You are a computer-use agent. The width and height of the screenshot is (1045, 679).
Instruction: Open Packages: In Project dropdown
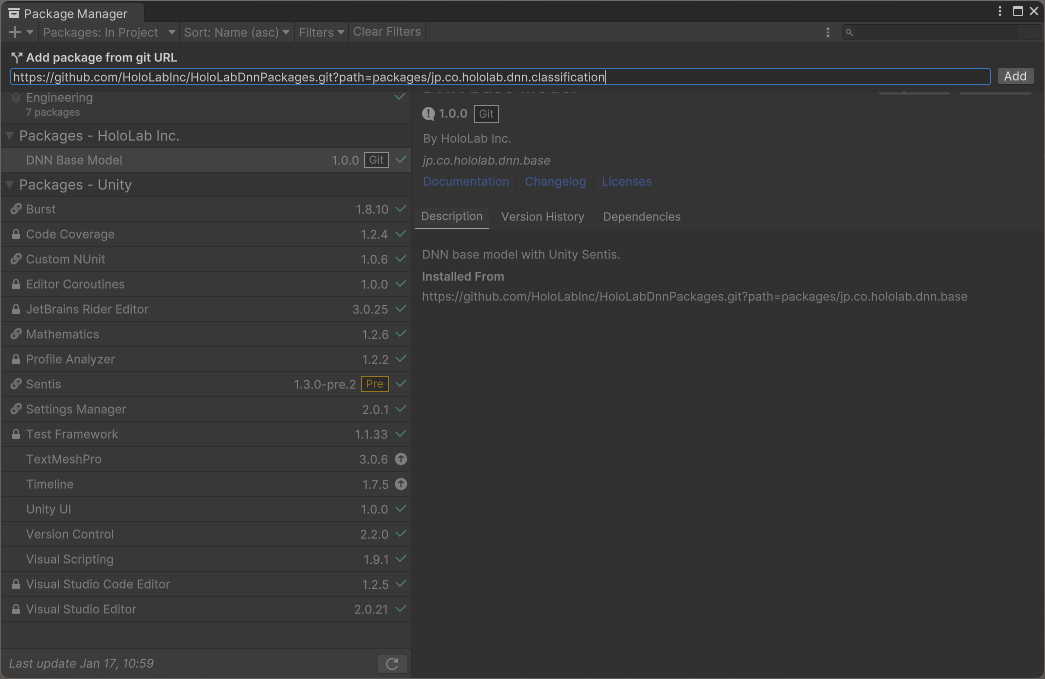pos(109,32)
